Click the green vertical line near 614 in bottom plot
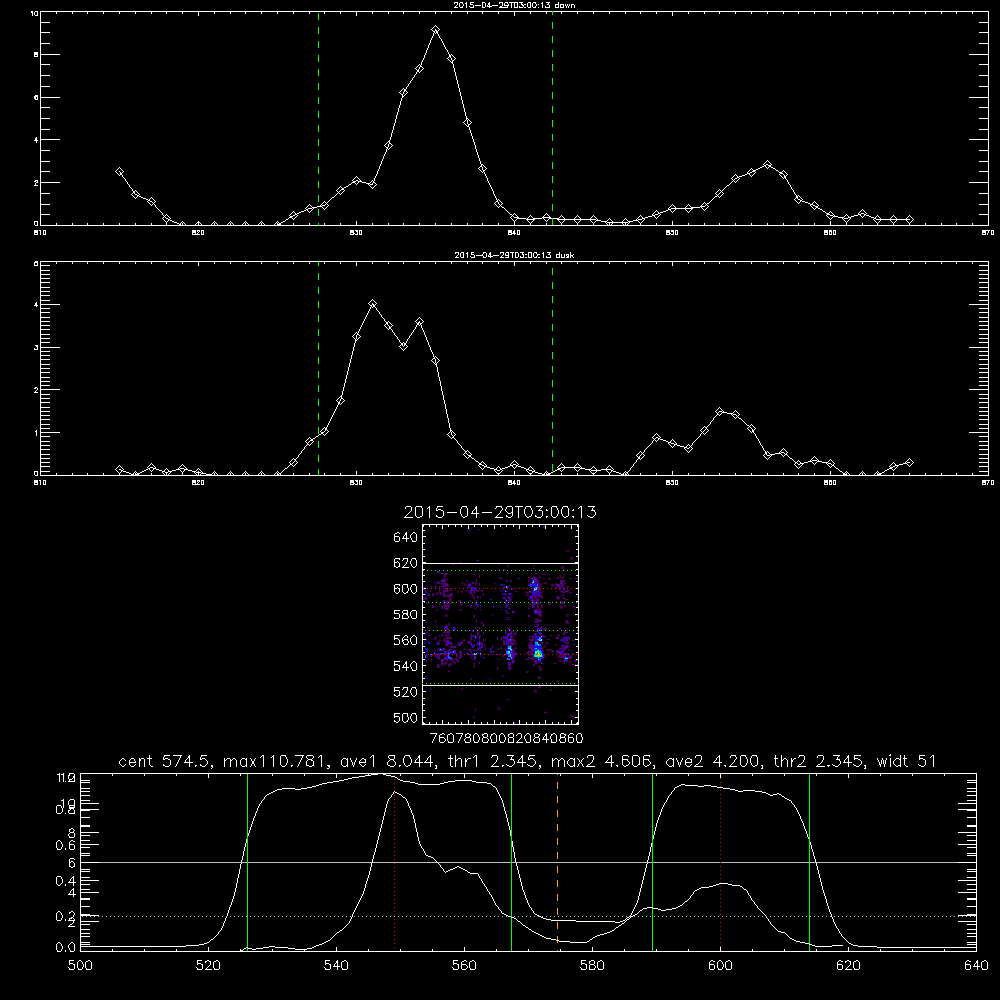 pos(809,861)
